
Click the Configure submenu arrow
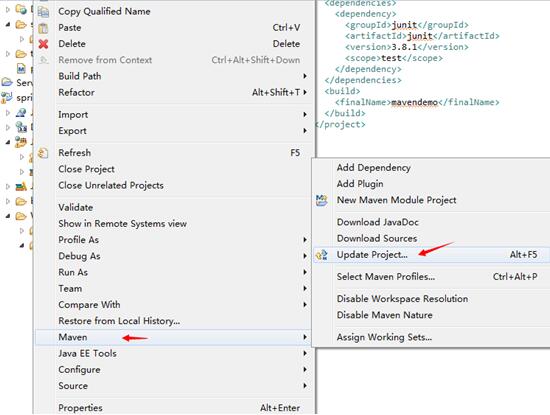(305, 370)
